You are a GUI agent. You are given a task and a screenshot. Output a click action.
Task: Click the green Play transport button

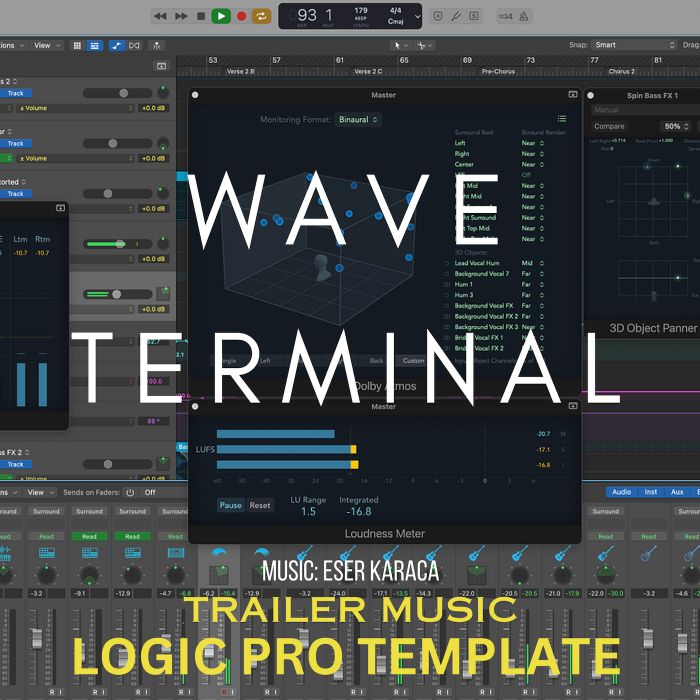coord(221,17)
